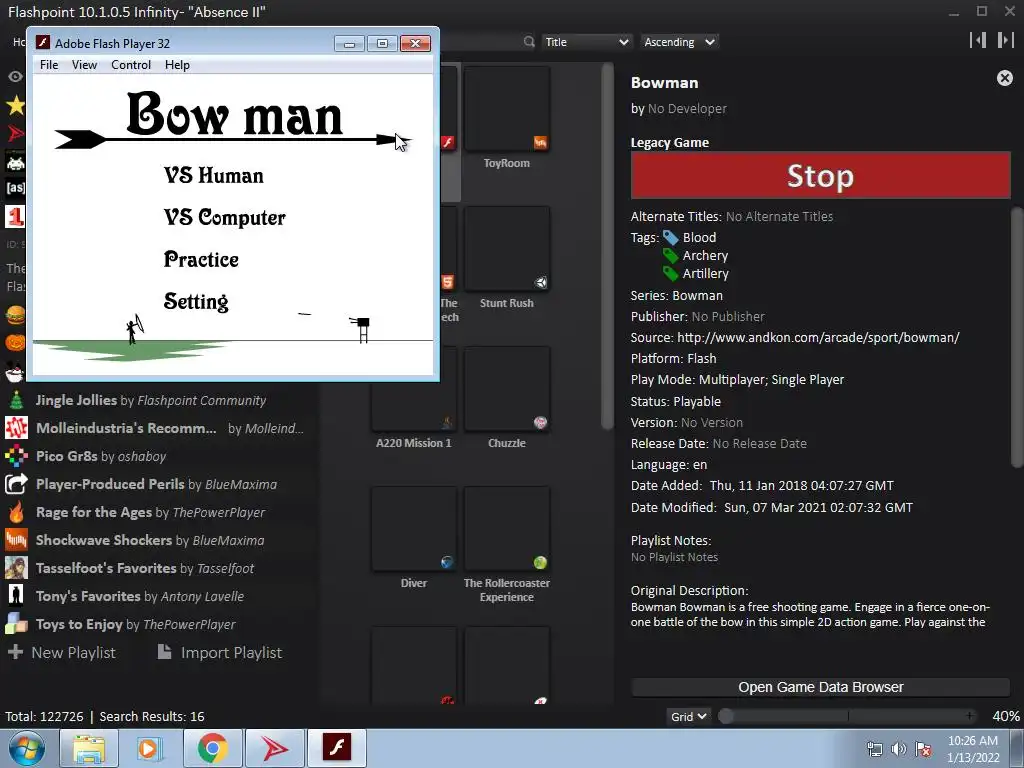The height and width of the screenshot is (768, 1024).
Task: Click the [as] playlist icon in sidebar
Action: 16,188
